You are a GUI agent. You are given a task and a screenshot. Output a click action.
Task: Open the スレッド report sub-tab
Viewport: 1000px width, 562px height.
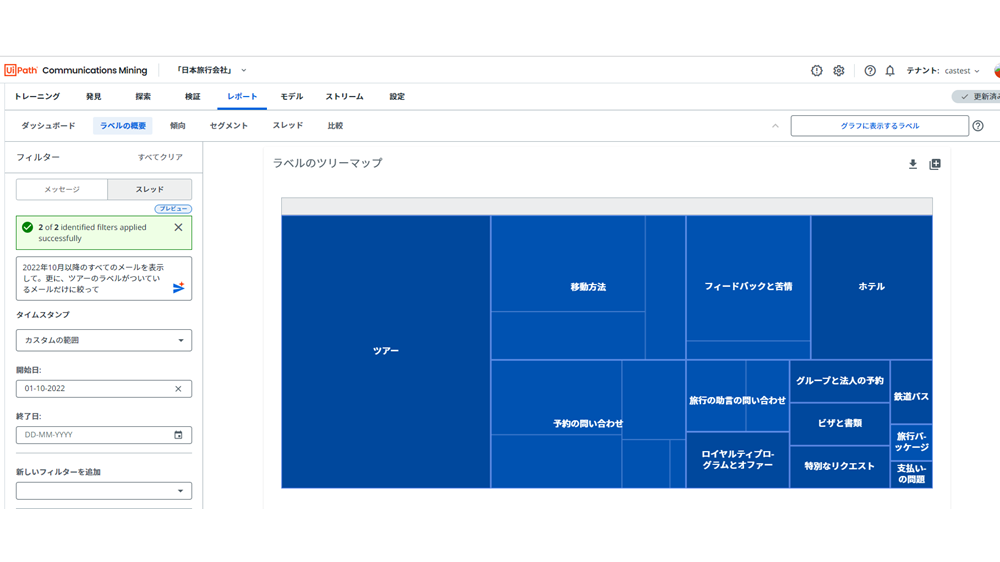pos(288,126)
